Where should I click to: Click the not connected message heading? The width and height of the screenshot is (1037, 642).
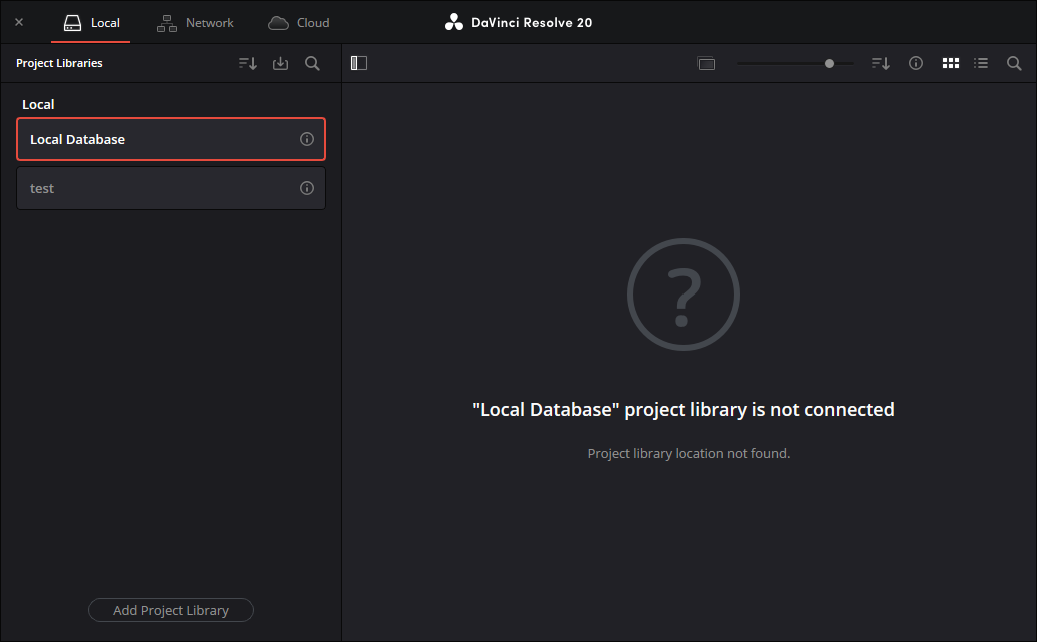[x=683, y=409]
